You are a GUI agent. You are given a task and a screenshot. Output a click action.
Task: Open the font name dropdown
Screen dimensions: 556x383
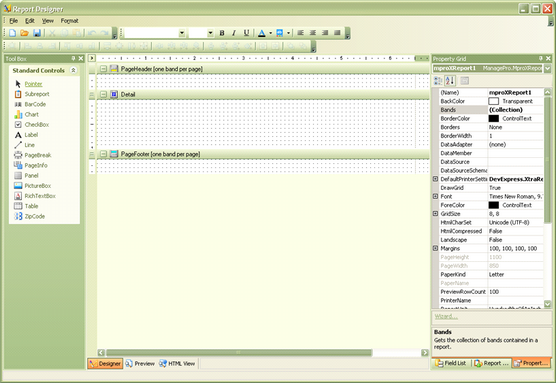point(182,33)
